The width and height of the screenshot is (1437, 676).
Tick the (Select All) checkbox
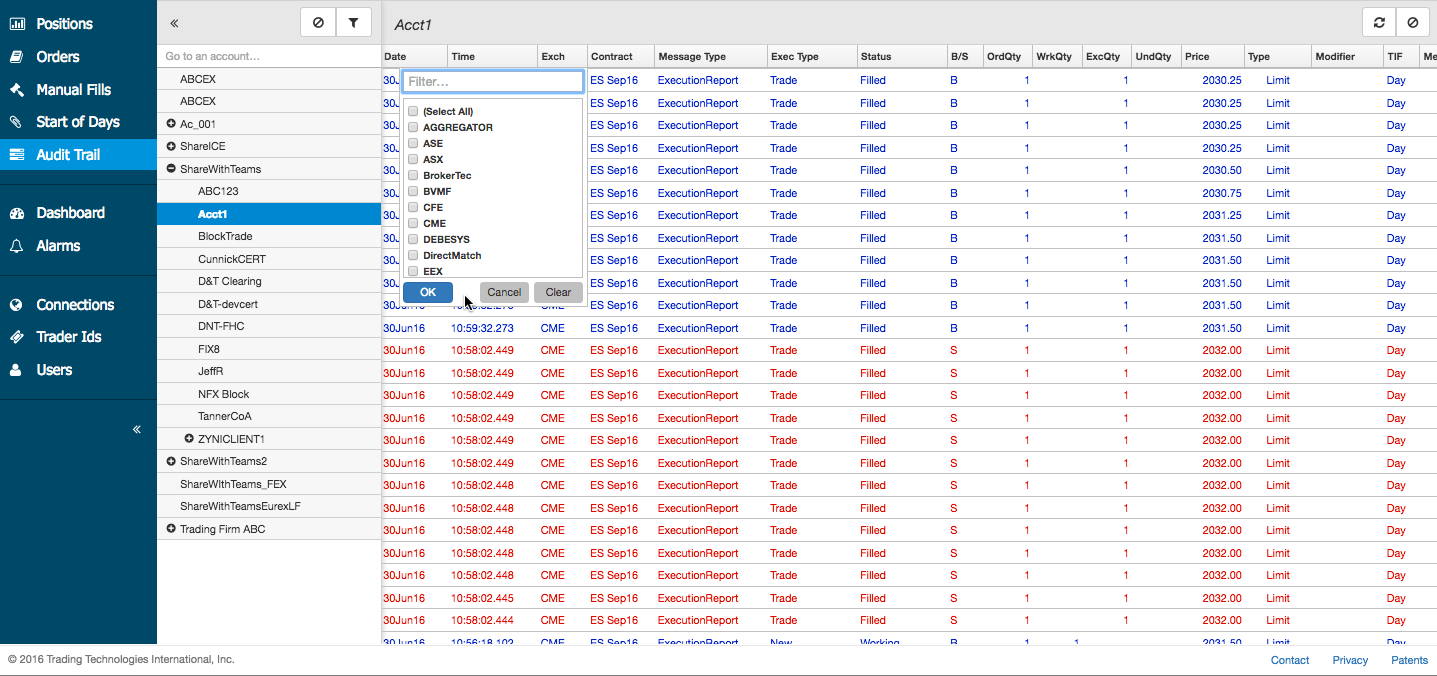click(413, 112)
